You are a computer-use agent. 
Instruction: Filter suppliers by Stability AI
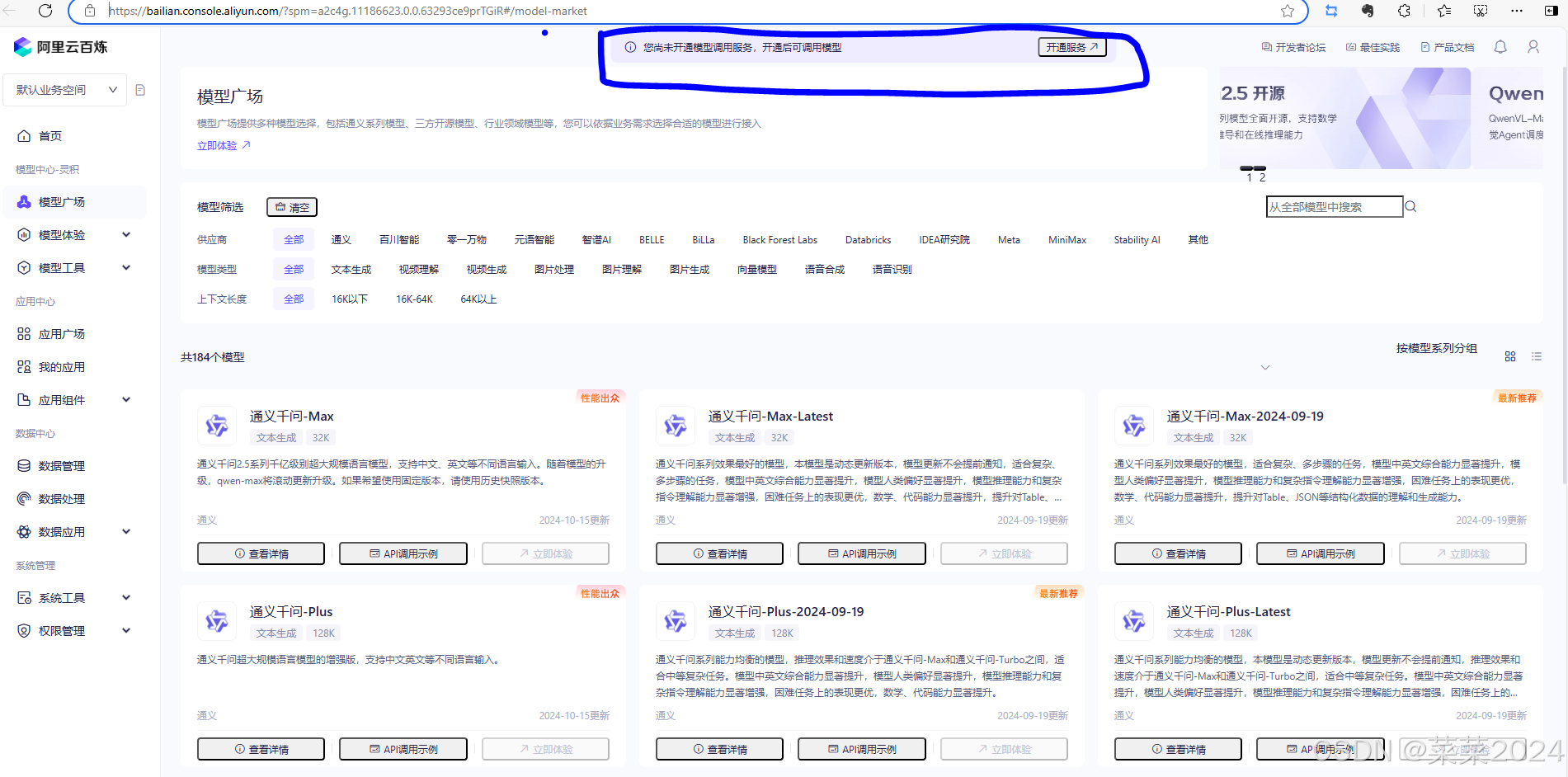point(1137,240)
